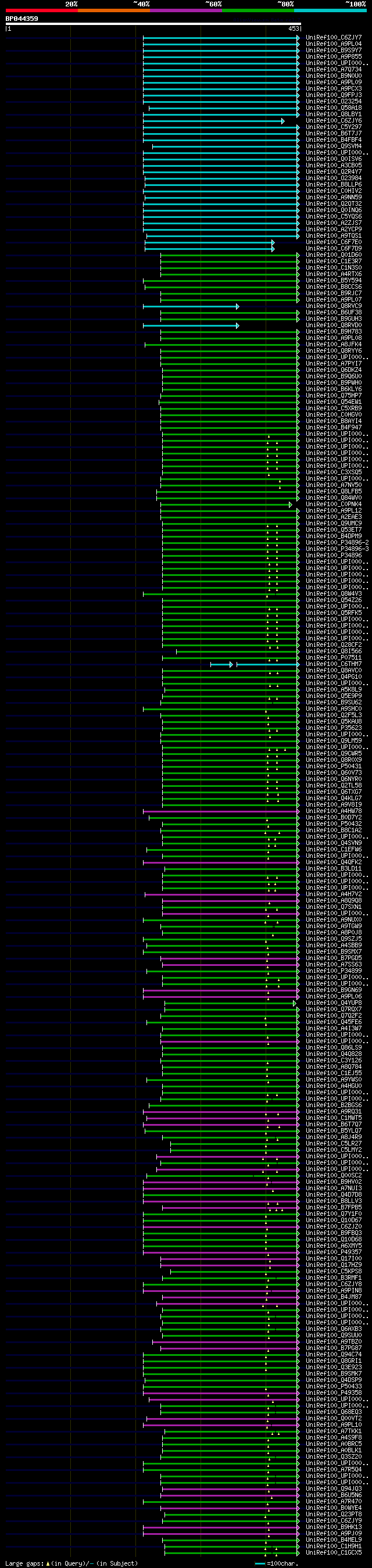
Task: Click the cyan ~100% identity legend bar
Action: click(330, 10)
